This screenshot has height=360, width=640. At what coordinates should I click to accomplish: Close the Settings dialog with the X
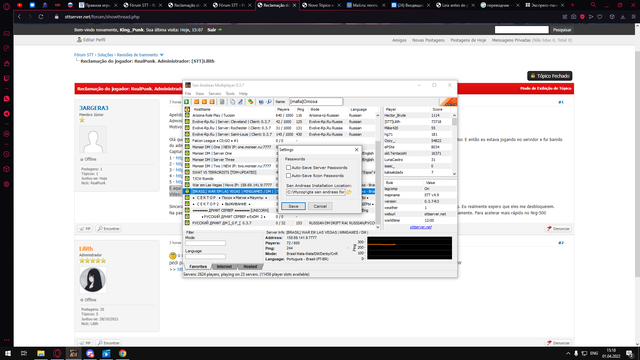(x=356, y=150)
